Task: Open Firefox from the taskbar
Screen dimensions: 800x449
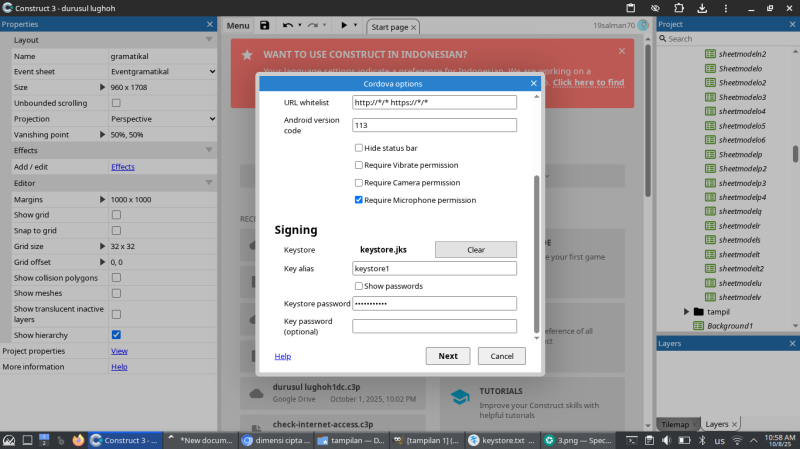Action: [x=78, y=439]
